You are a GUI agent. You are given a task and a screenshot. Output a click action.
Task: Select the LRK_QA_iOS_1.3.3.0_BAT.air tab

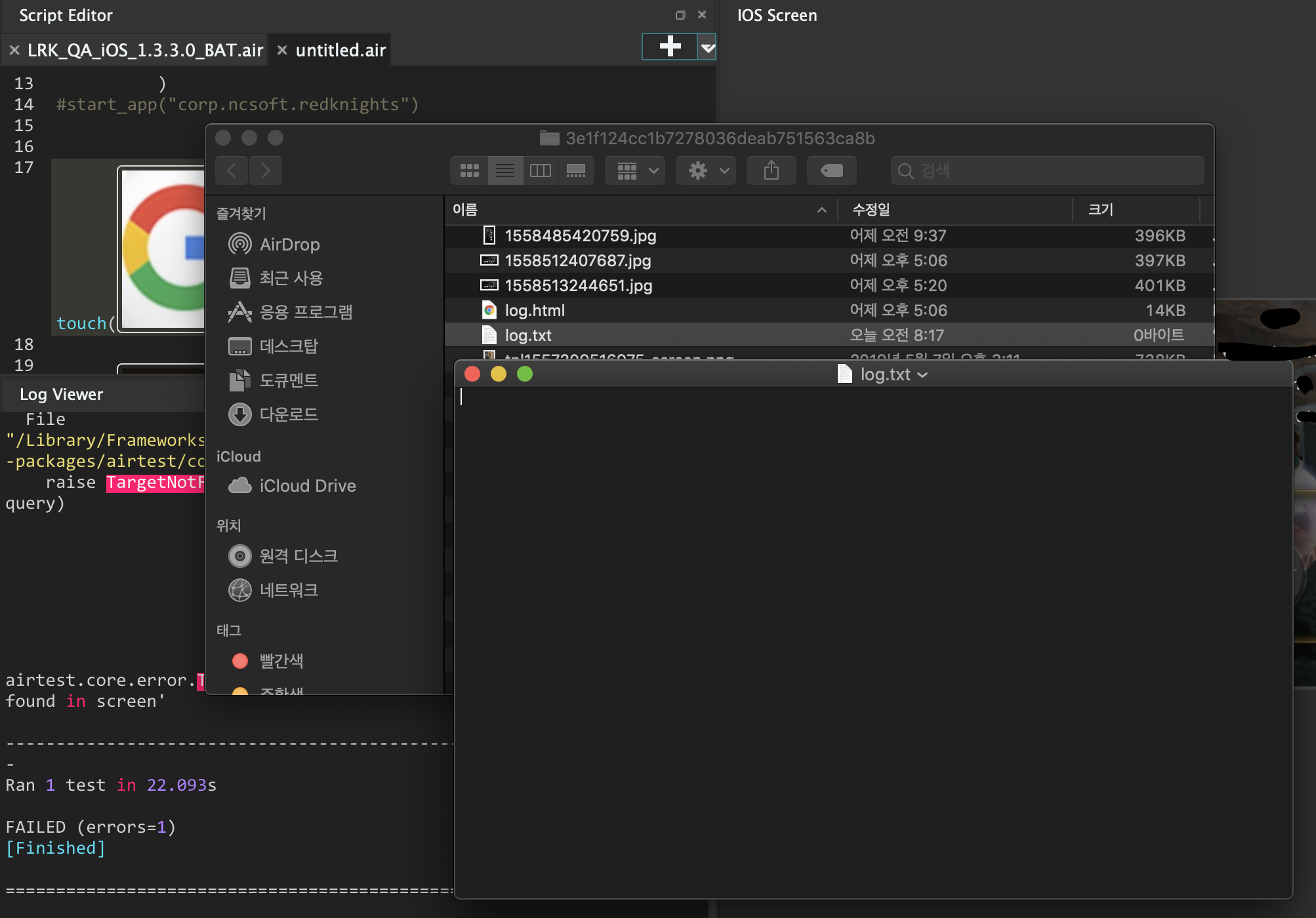144,50
